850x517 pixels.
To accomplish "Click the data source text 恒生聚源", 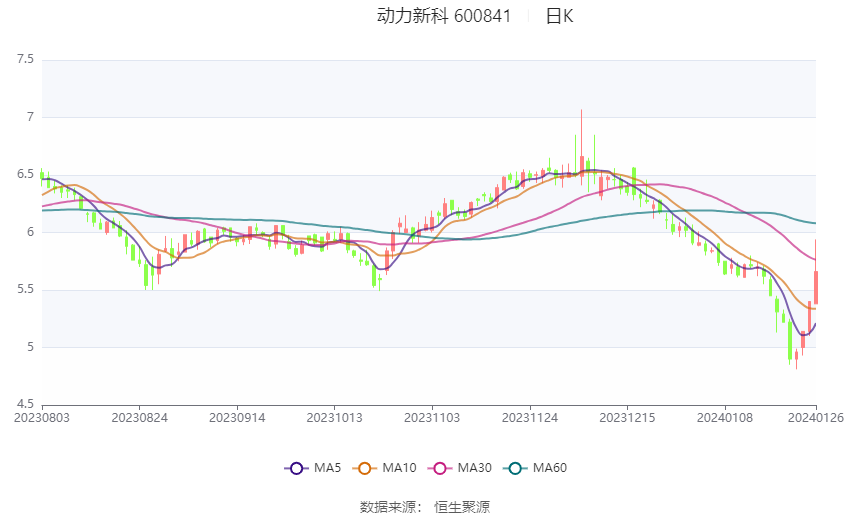I will 462,507.
